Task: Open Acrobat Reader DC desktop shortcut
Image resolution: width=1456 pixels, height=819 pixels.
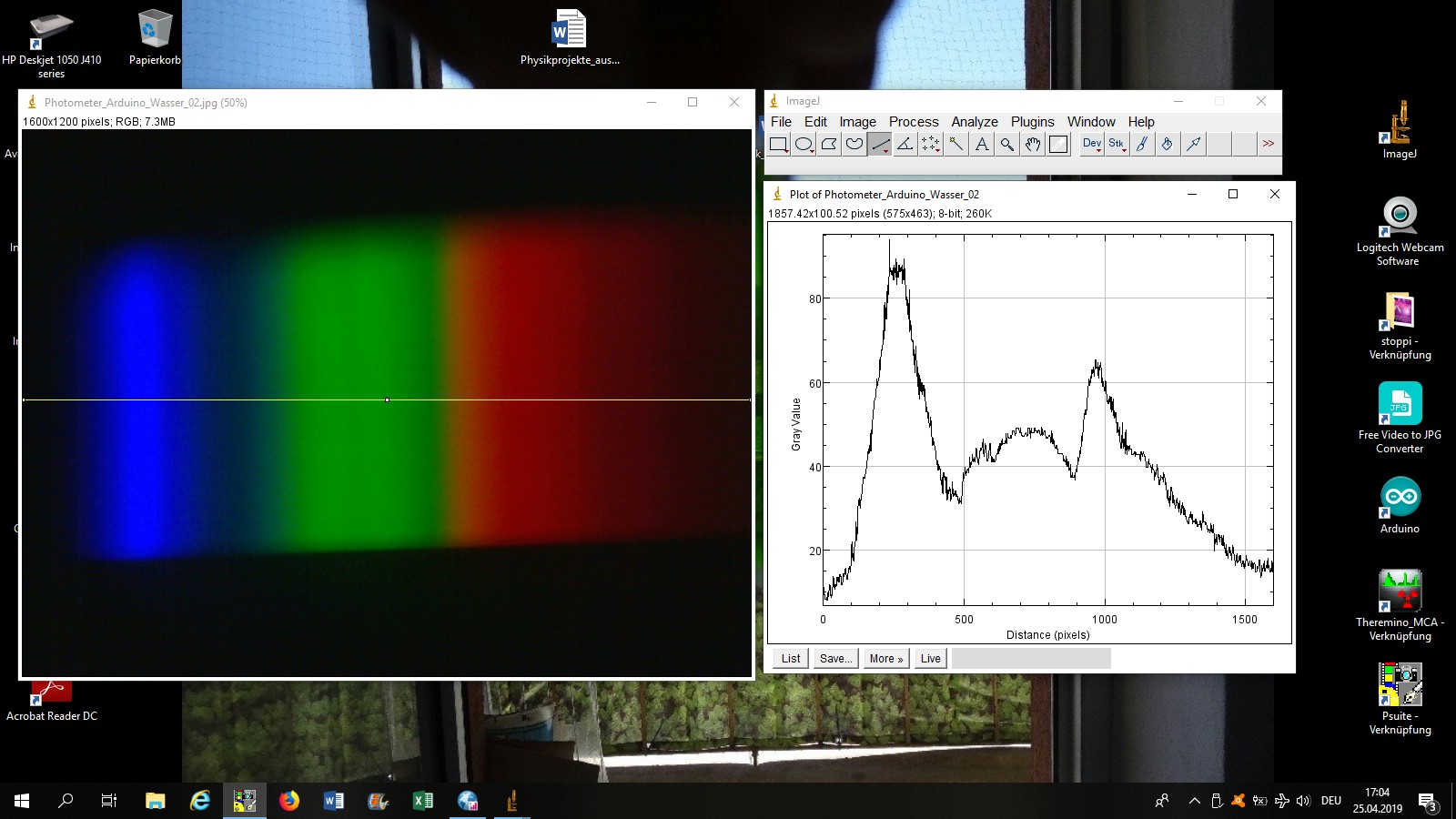Action: 51,701
